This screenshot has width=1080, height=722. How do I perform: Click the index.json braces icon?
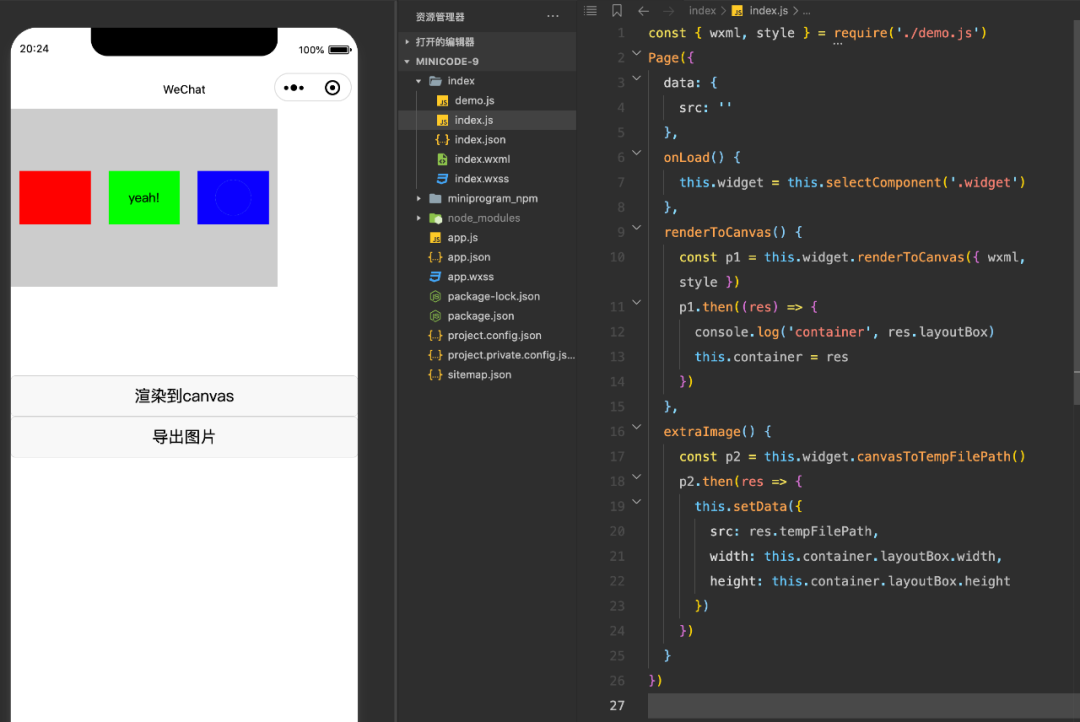click(x=442, y=140)
